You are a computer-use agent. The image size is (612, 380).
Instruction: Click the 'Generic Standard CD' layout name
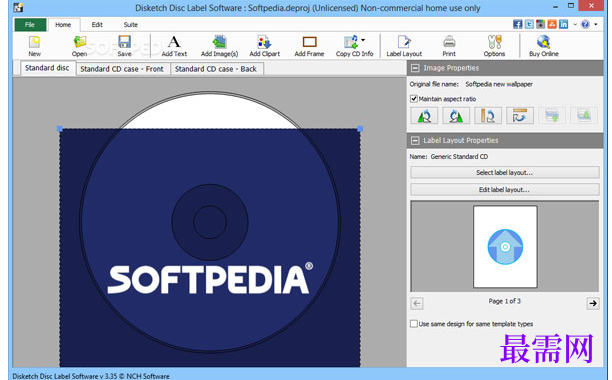pyautogui.click(x=459, y=156)
